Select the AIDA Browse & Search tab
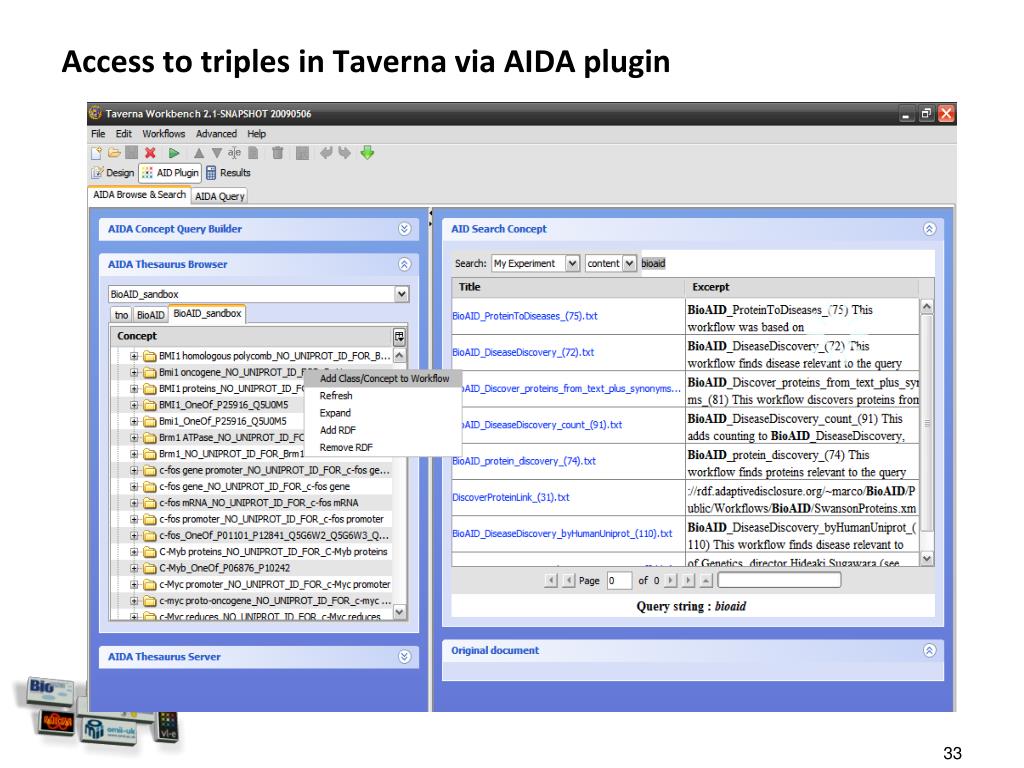 (x=139, y=195)
